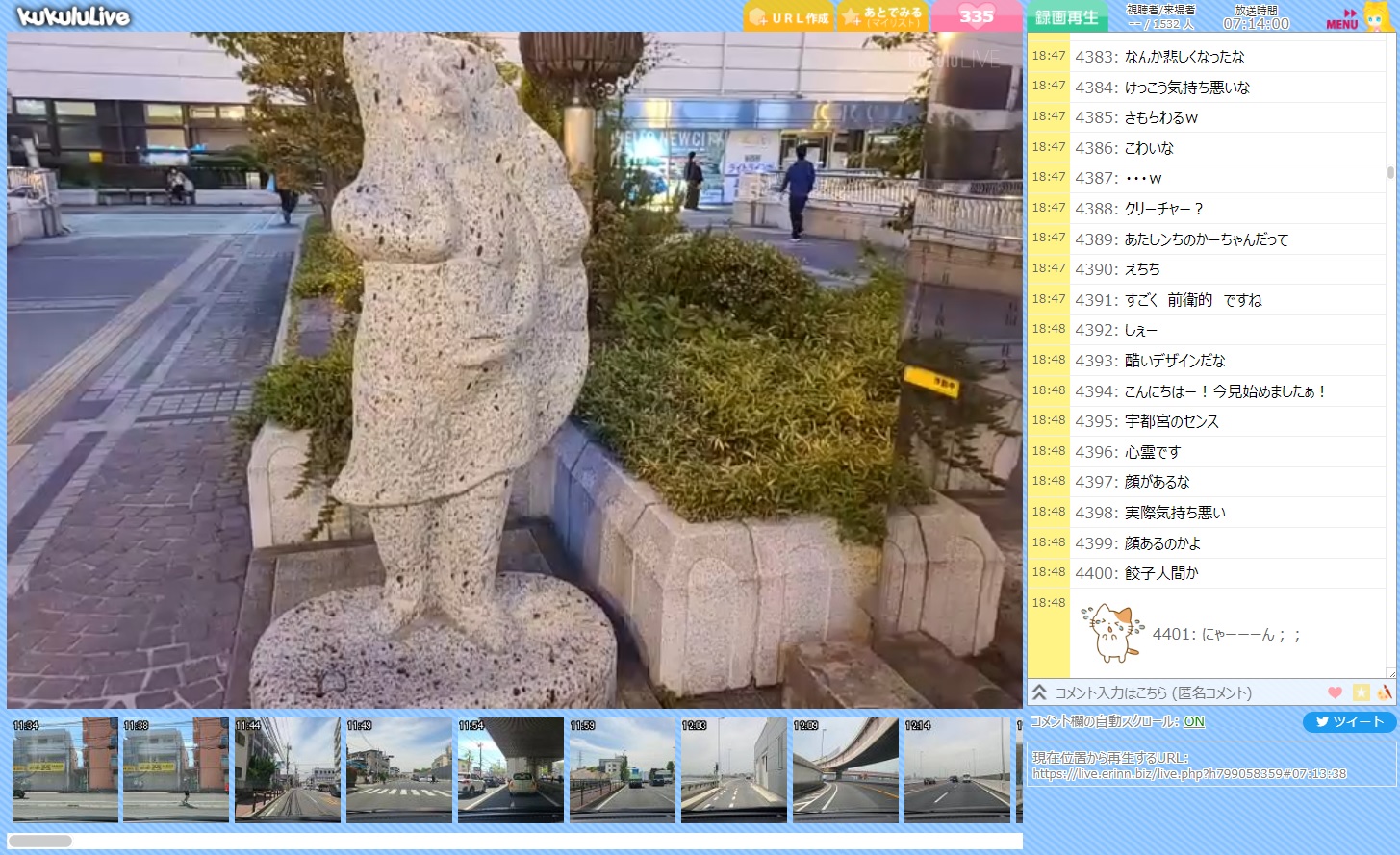The image size is (1400, 855).
Task: Expand comment input with double chevron
Action: (x=1039, y=692)
